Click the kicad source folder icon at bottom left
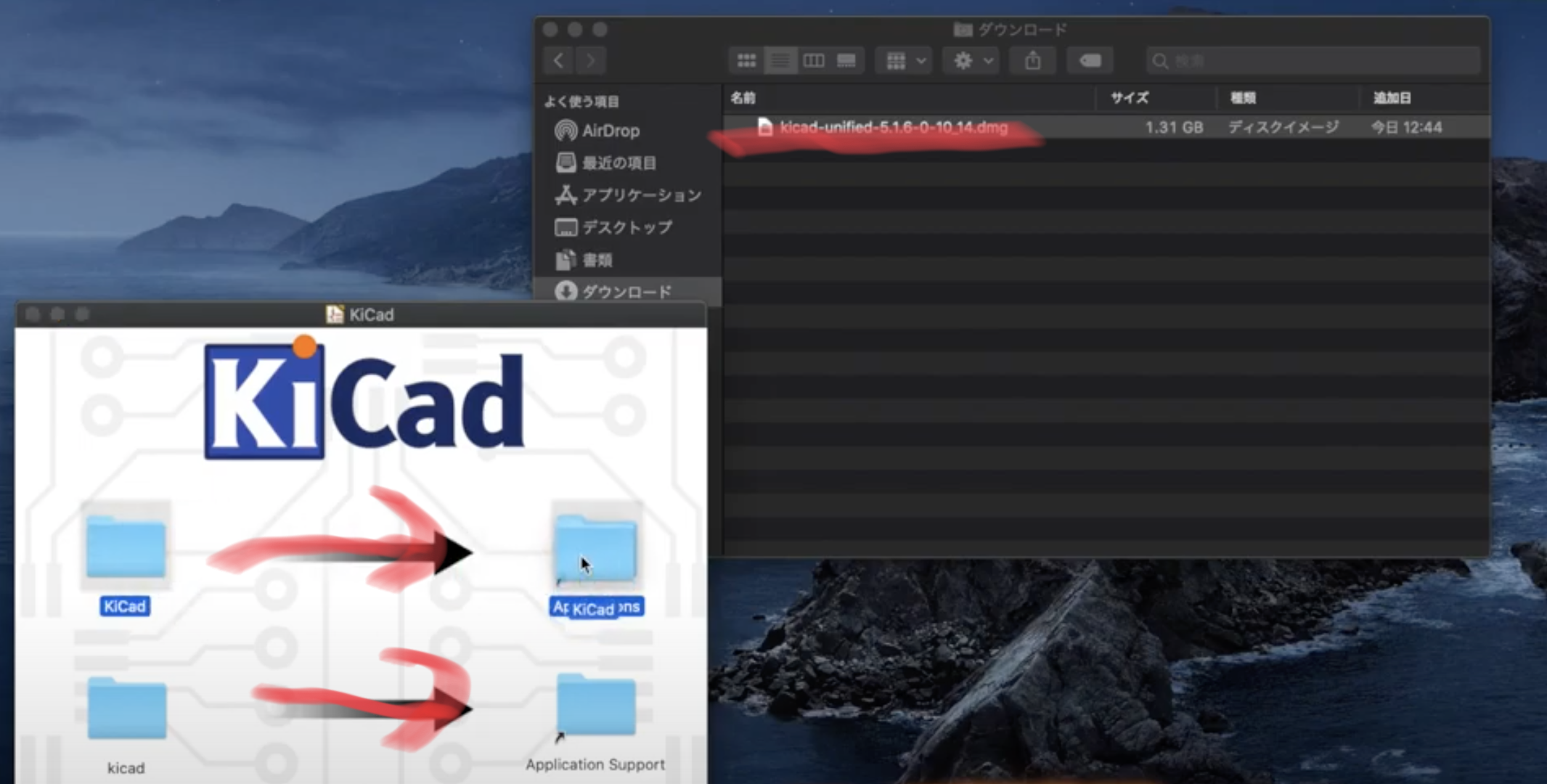The width and height of the screenshot is (1547, 784). click(124, 710)
